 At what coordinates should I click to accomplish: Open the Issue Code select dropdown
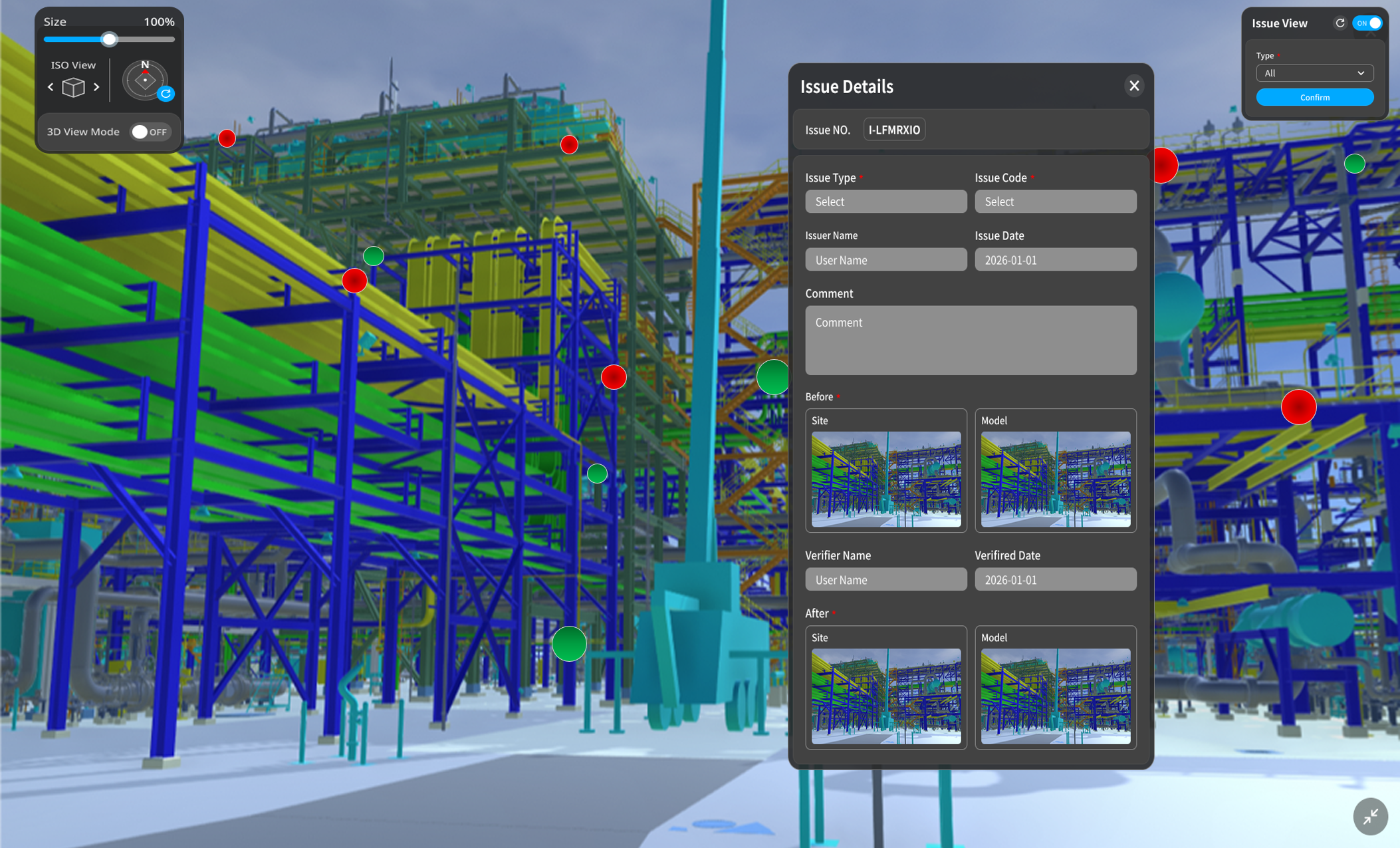tap(1055, 202)
